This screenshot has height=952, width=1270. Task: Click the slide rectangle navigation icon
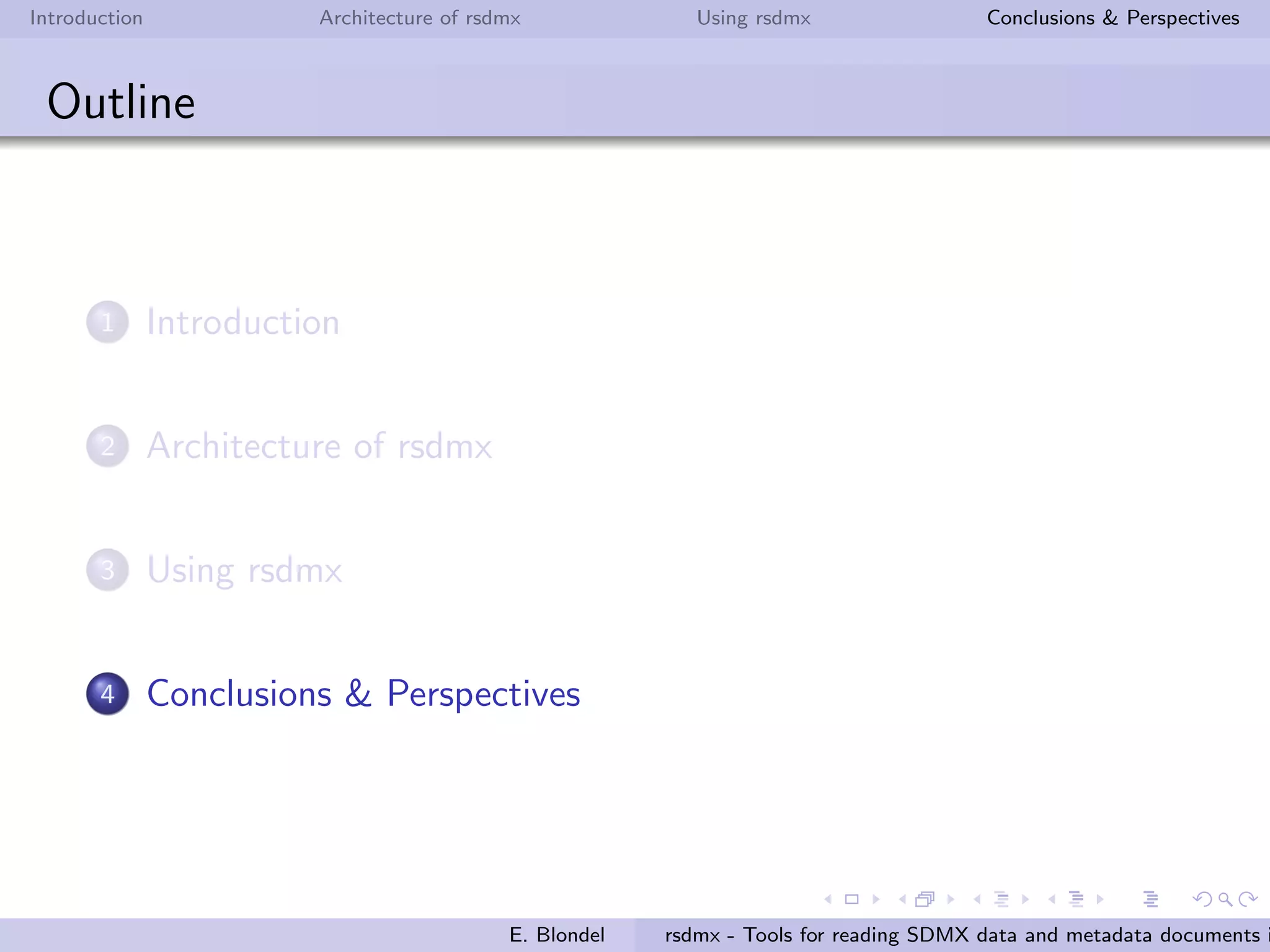tap(852, 899)
